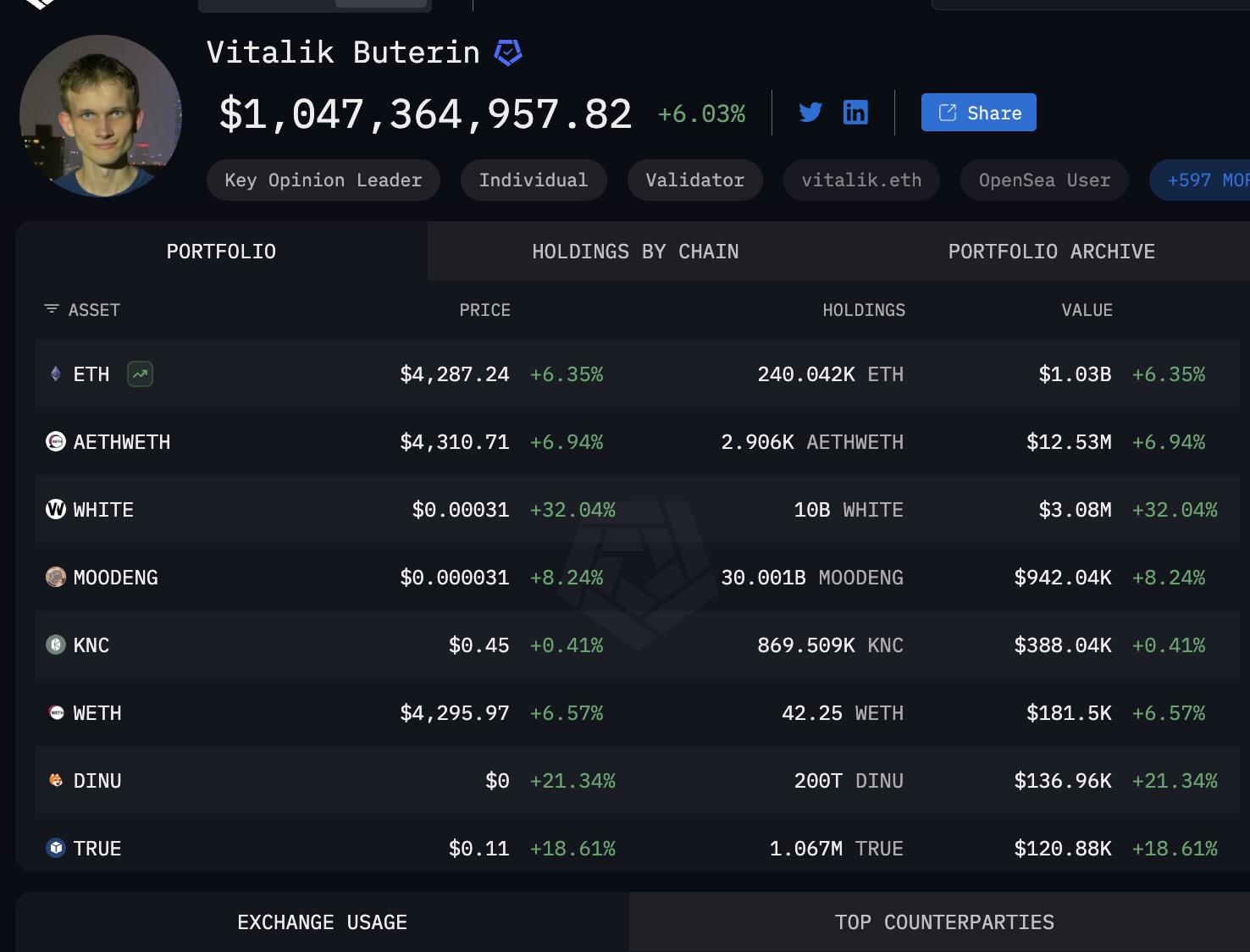The image size is (1250, 952).
Task: Click the DINU token logo
Action: click(56, 780)
